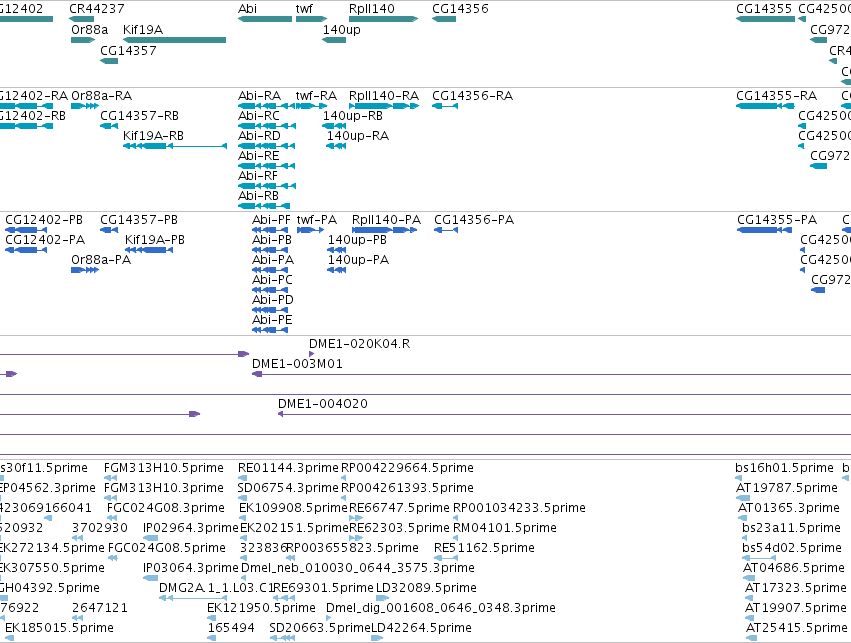
Task: Select the twf gene feature
Action: 312,19
